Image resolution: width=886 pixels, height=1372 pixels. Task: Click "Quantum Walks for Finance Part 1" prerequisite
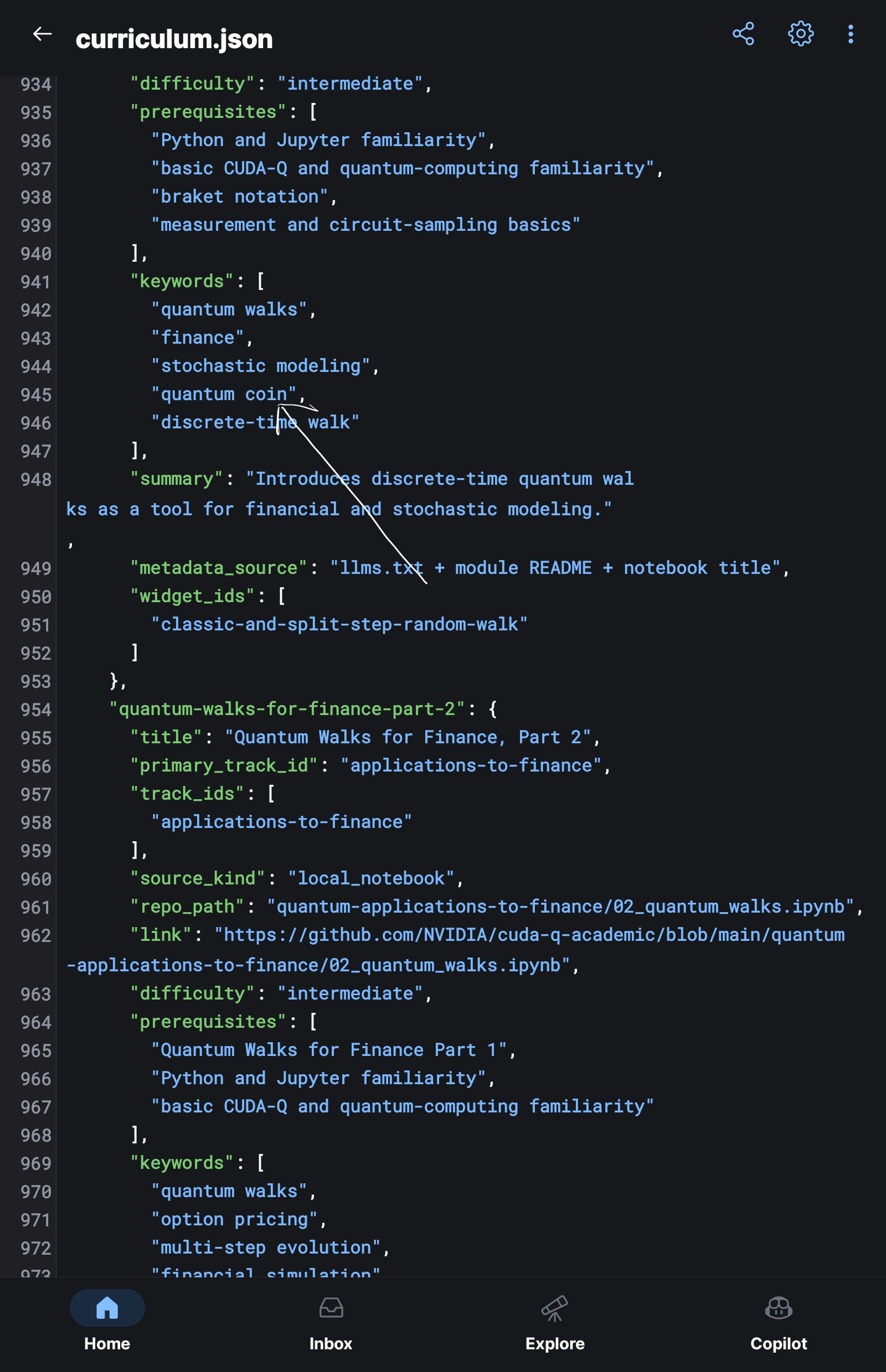(x=329, y=1049)
